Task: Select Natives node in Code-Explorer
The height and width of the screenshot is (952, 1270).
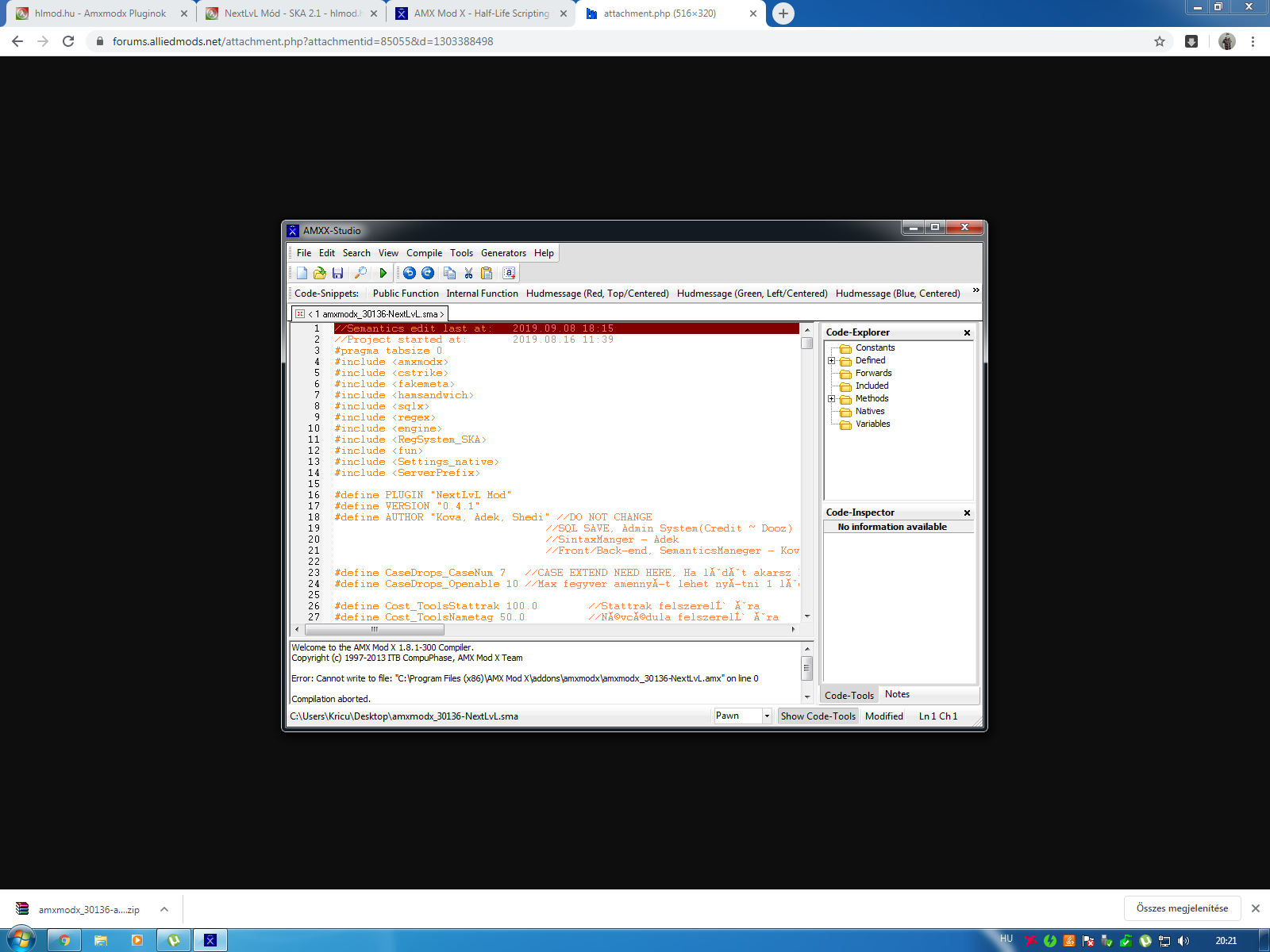Action: (870, 411)
